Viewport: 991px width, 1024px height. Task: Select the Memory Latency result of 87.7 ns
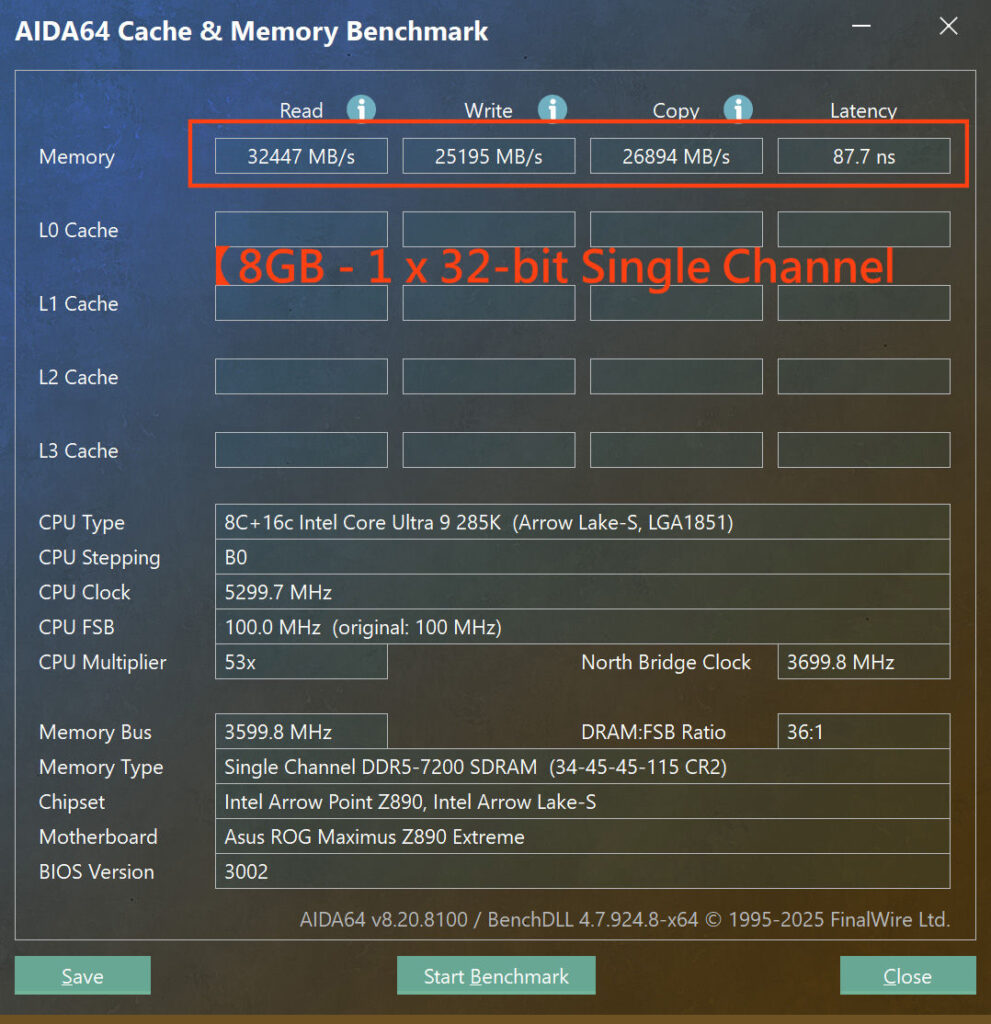click(863, 155)
